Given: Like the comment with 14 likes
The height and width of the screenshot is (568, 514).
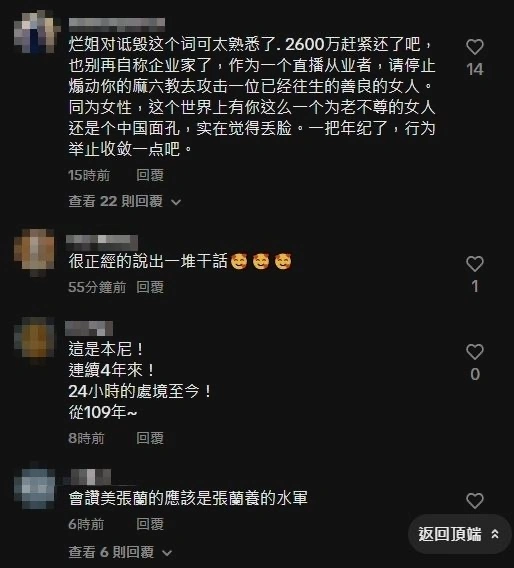Looking at the screenshot, I should [475, 47].
